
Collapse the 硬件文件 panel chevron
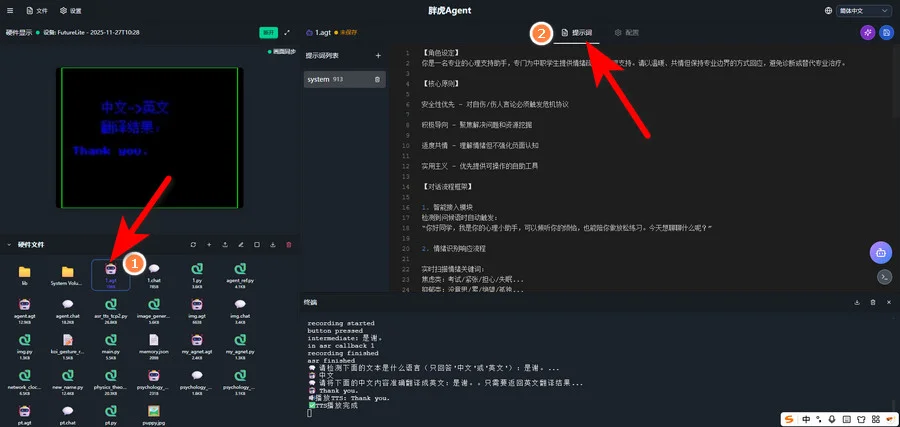click(9, 244)
